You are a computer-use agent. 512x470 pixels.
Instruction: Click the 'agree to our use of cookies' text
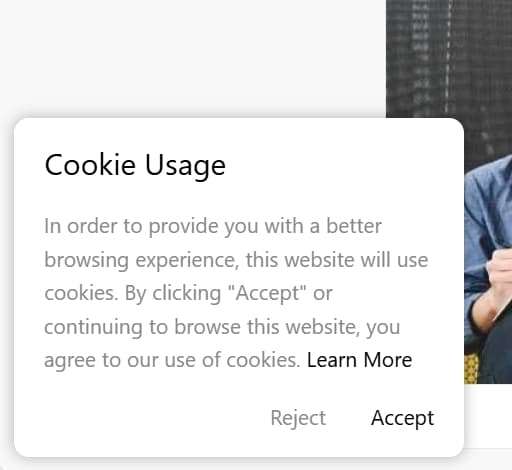pos(172,360)
